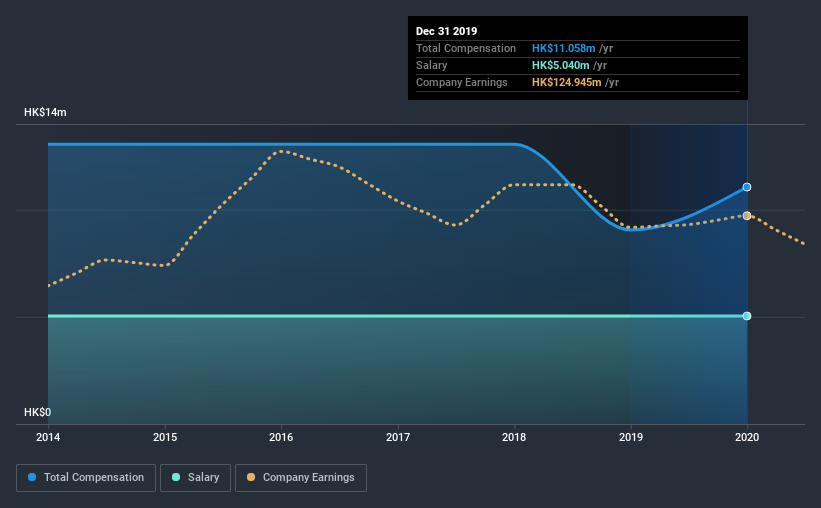Click the Total Compensation label in the tooltip
This screenshot has width=821, height=508.
click(466, 48)
